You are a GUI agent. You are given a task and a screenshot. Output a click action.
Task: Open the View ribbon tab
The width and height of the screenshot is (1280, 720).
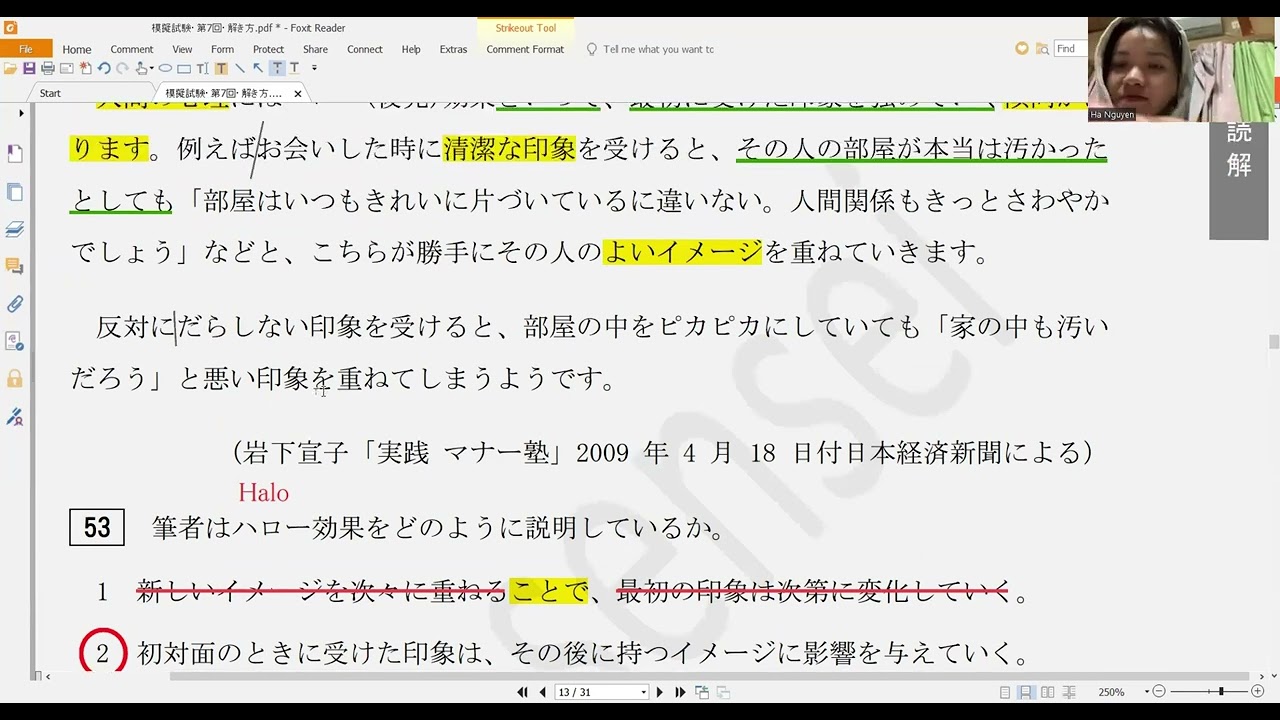tap(182, 49)
